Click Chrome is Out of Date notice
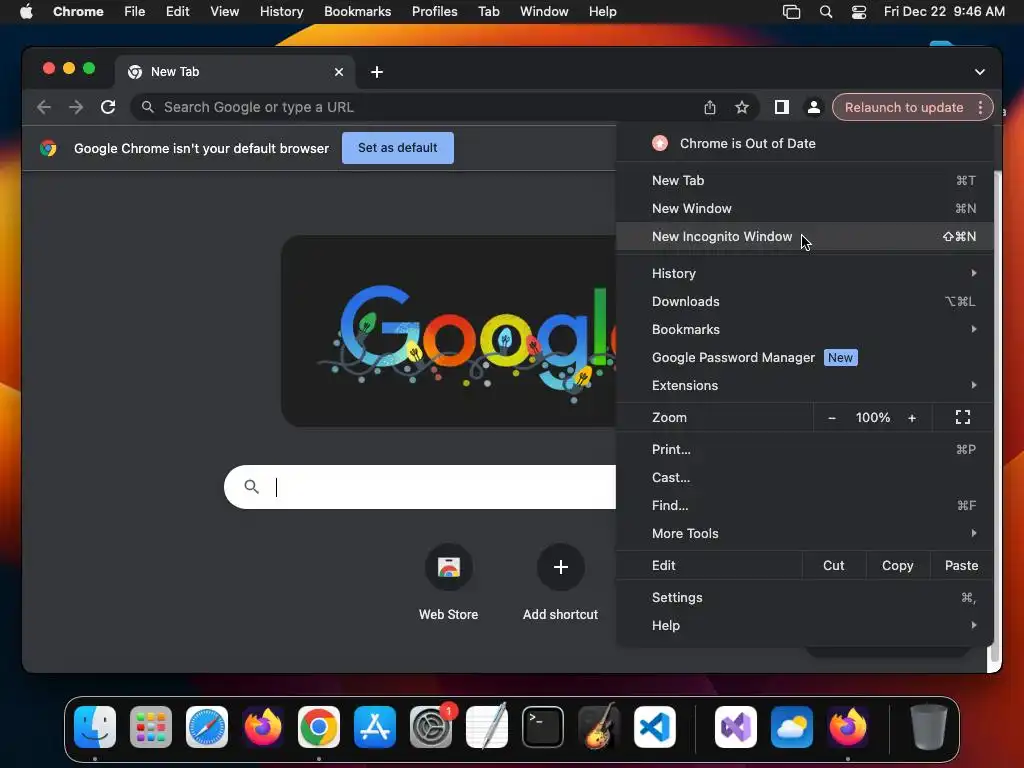 (x=805, y=144)
